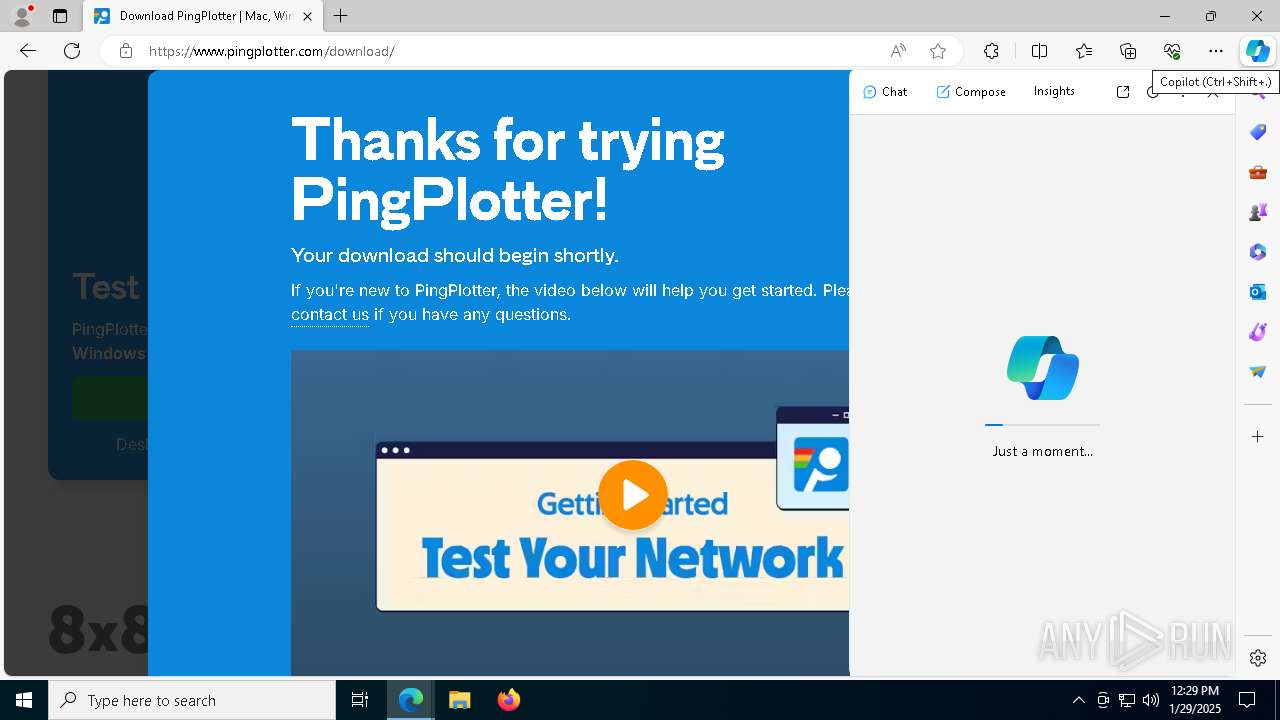Image resolution: width=1280 pixels, height=720 pixels.
Task: Open the Tools briefcase sidebar icon
Action: [x=1258, y=172]
